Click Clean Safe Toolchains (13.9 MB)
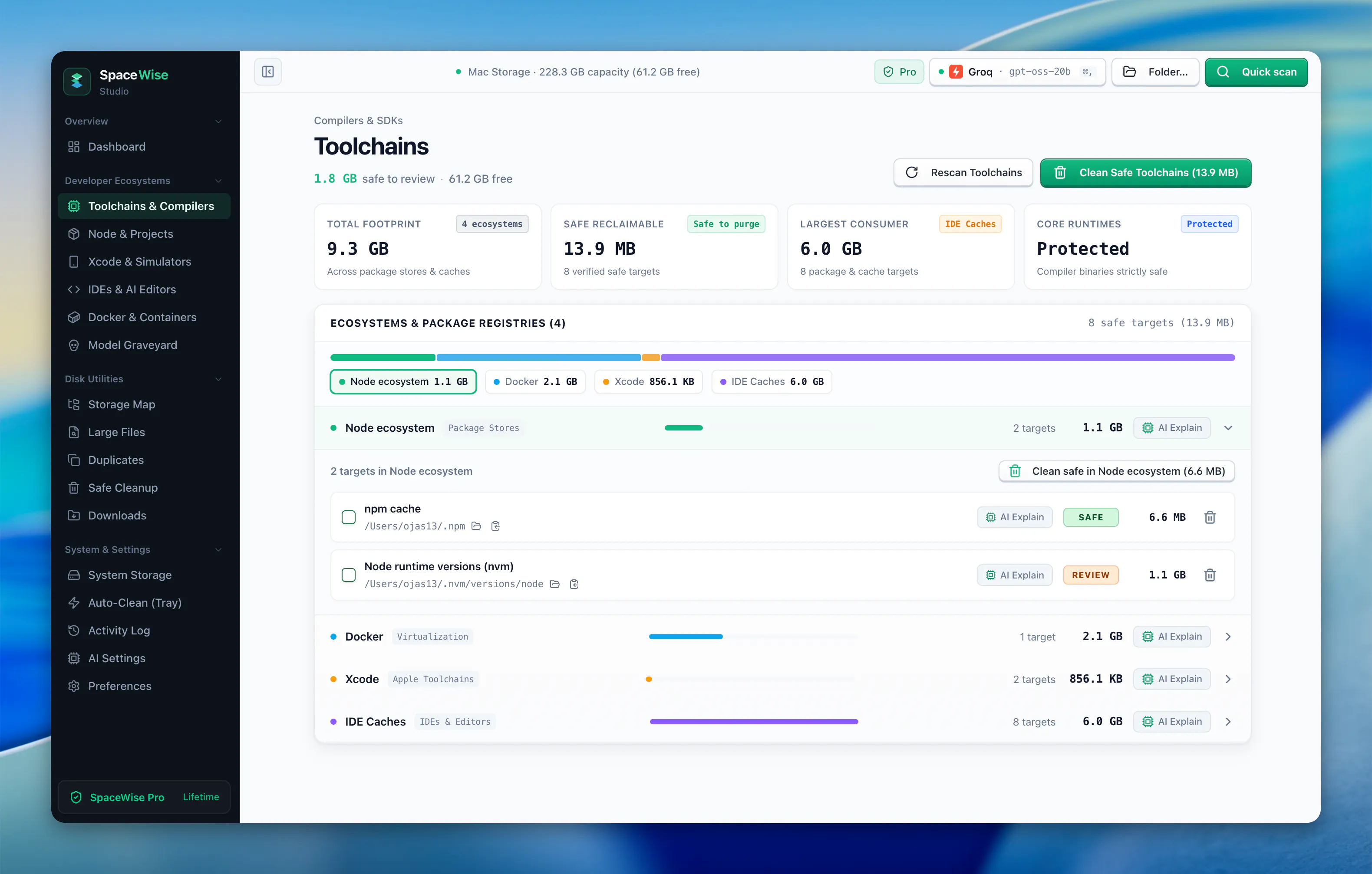The image size is (1372, 874). [1146, 173]
